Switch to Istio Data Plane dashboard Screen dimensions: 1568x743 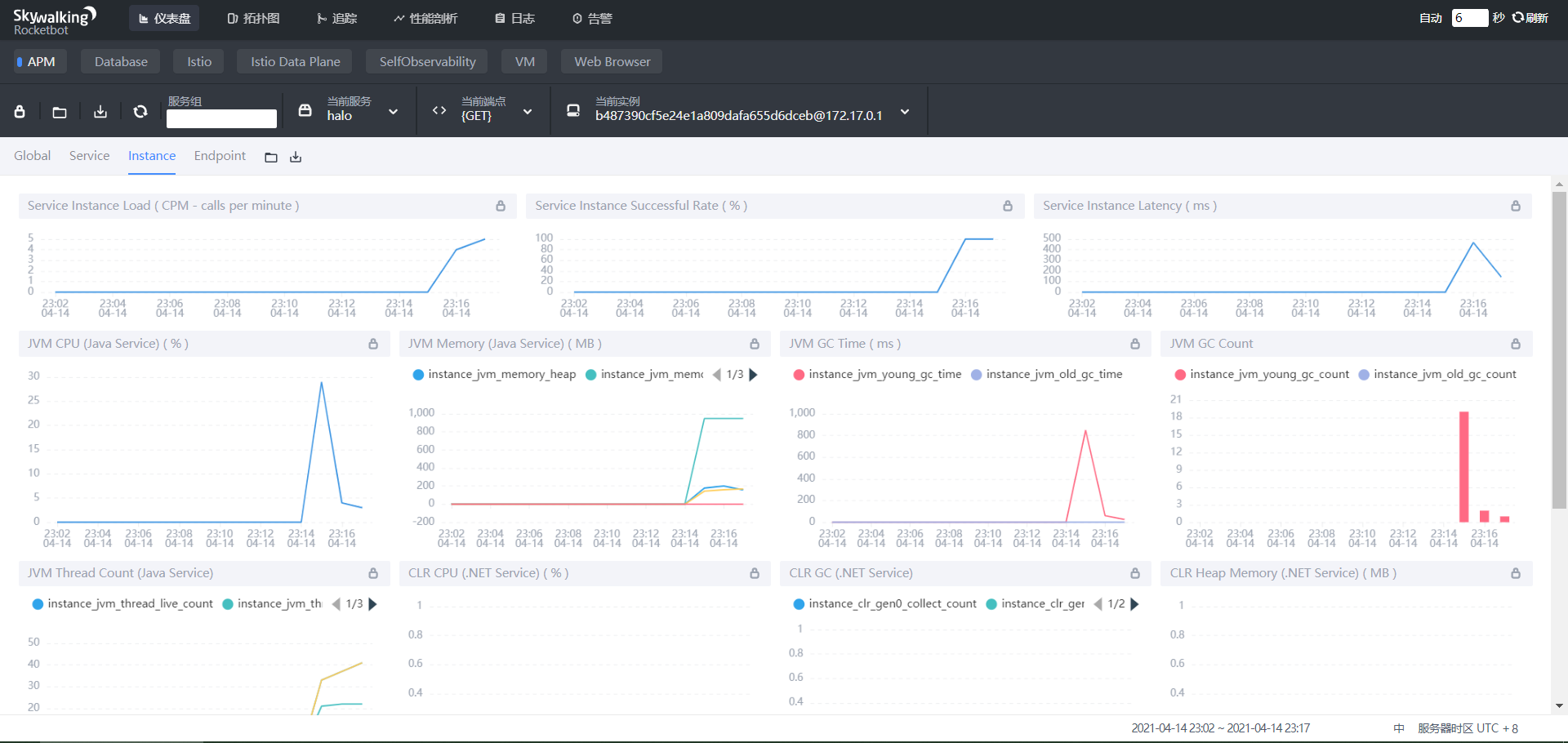295,61
